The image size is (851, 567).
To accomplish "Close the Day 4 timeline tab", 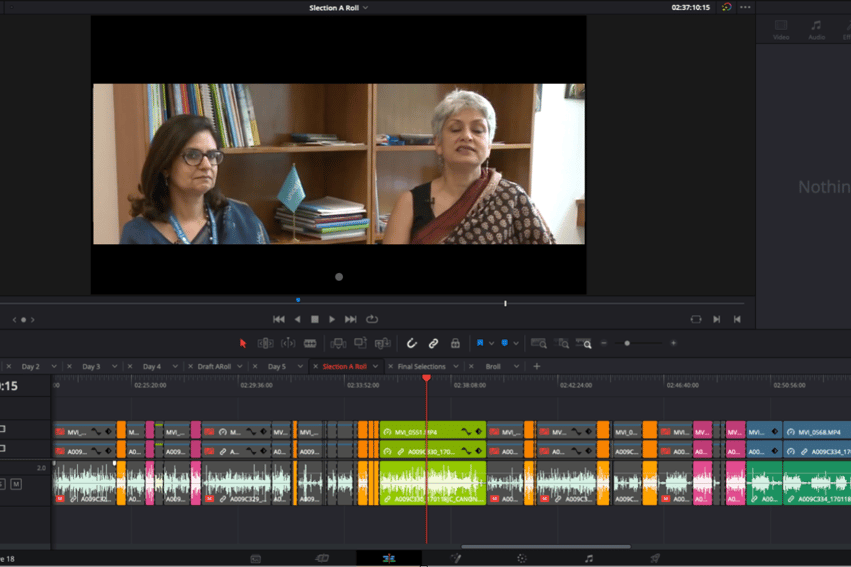I will pyautogui.click(x=130, y=367).
